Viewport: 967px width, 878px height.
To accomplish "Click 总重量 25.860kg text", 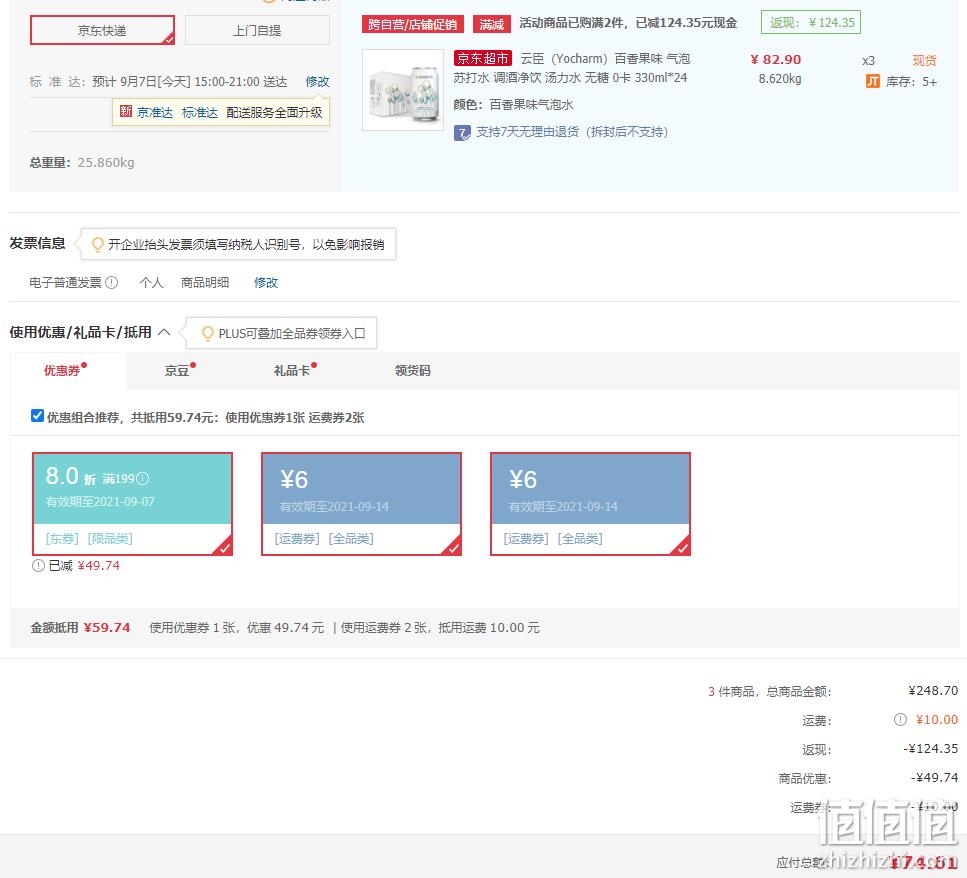I will [82, 163].
